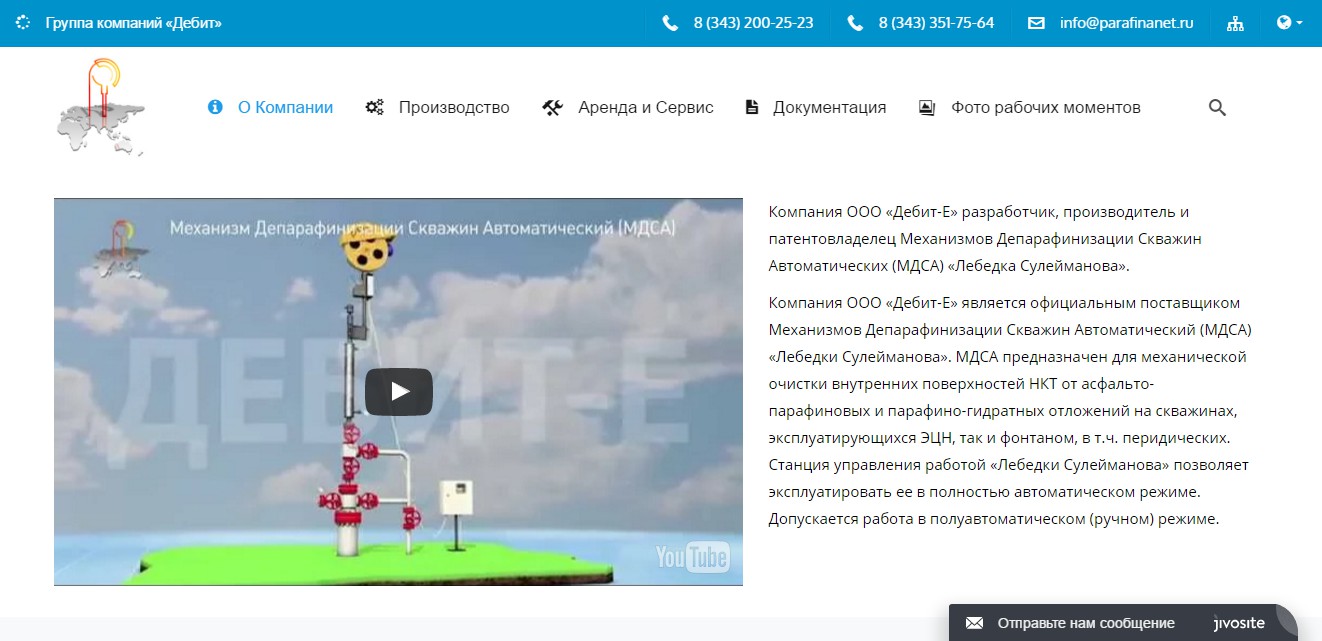1322x641 pixels.
Task: Expand the globe language dropdown
Action: coord(1290,22)
